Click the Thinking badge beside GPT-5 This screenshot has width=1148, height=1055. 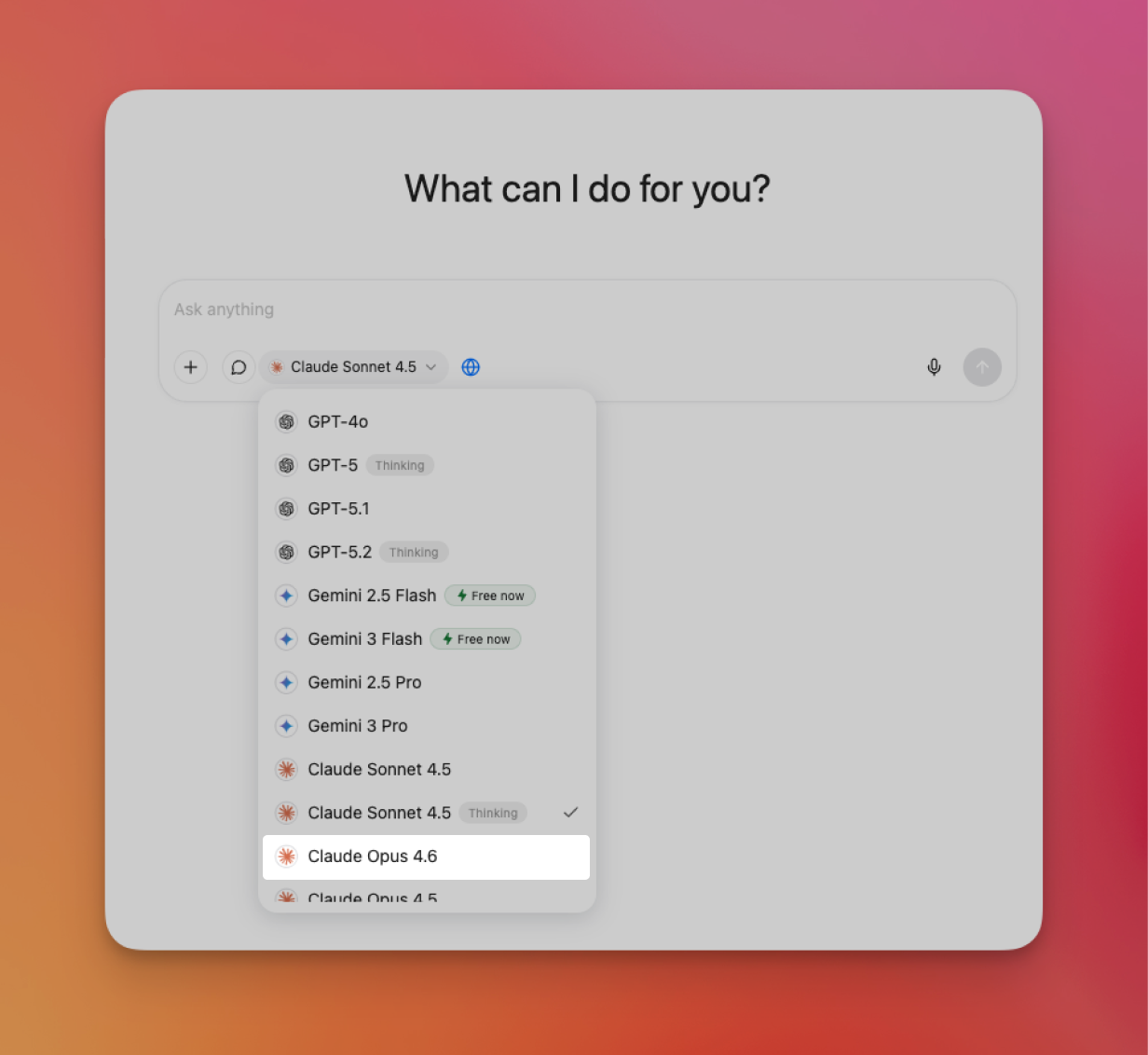point(400,465)
